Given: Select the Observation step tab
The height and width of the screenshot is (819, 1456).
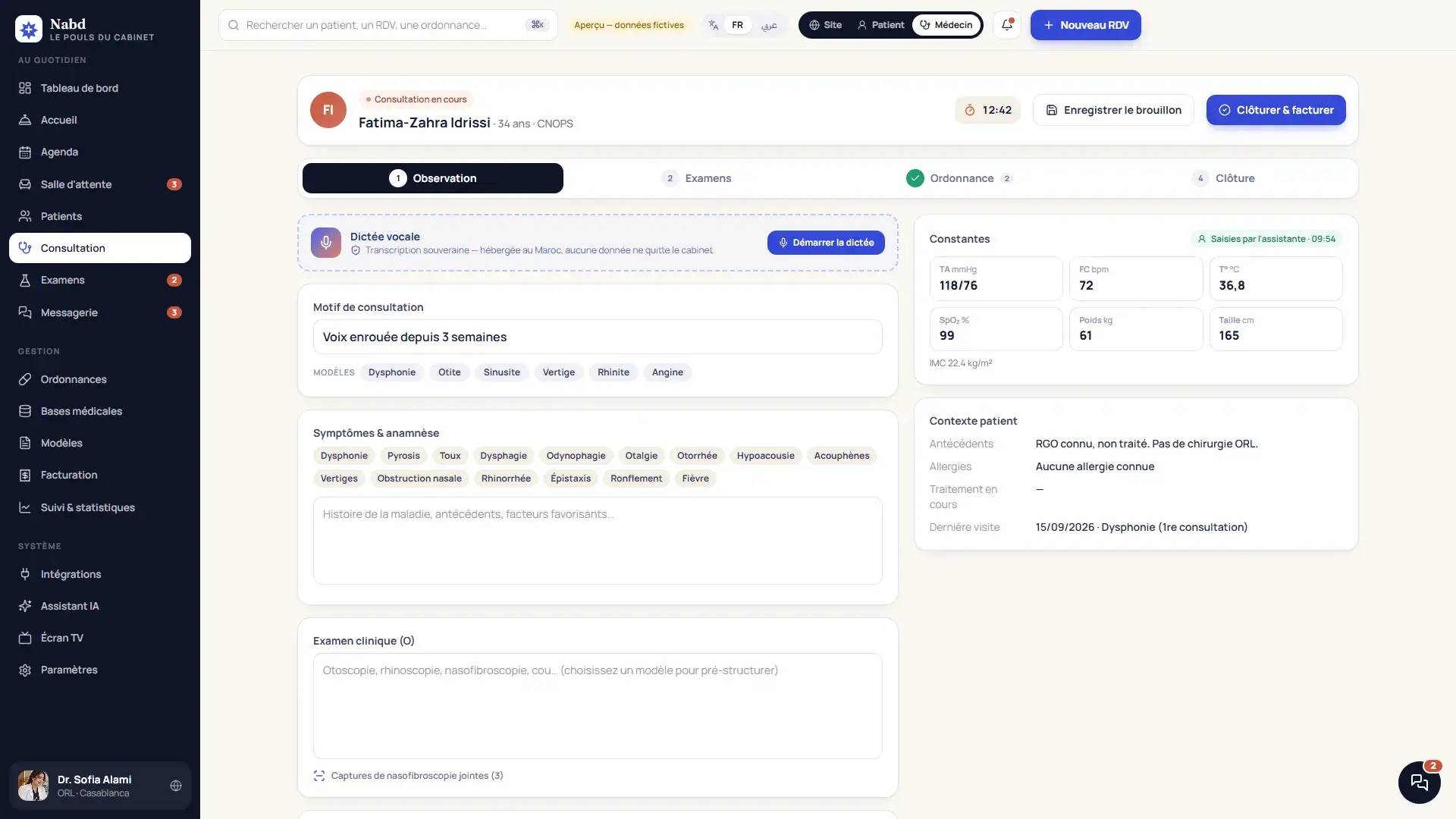Looking at the screenshot, I should 433,178.
